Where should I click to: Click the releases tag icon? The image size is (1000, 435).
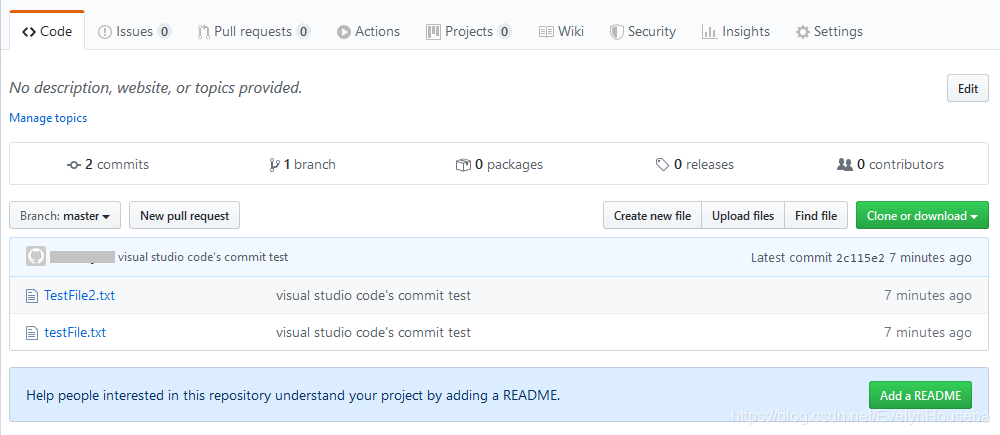662,164
